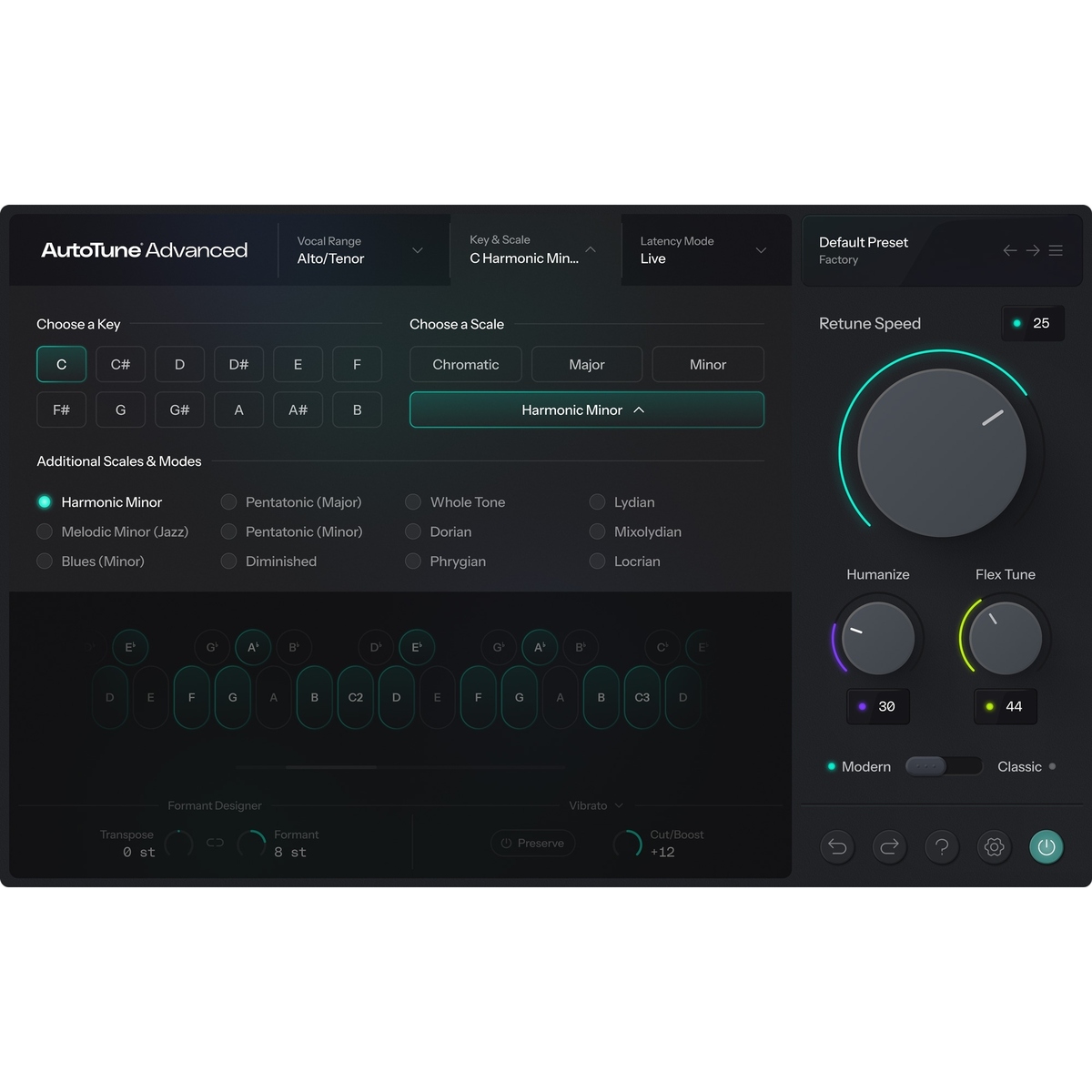The height and width of the screenshot is (1092, 1092).
Task: Click the Flex Tune knob
Action: click(1006, 638)
